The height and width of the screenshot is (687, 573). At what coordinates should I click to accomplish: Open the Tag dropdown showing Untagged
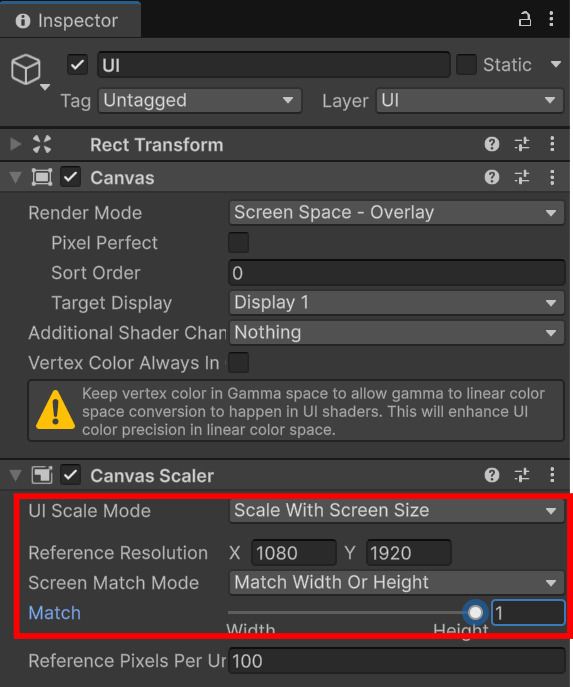(x=200, y=101)
